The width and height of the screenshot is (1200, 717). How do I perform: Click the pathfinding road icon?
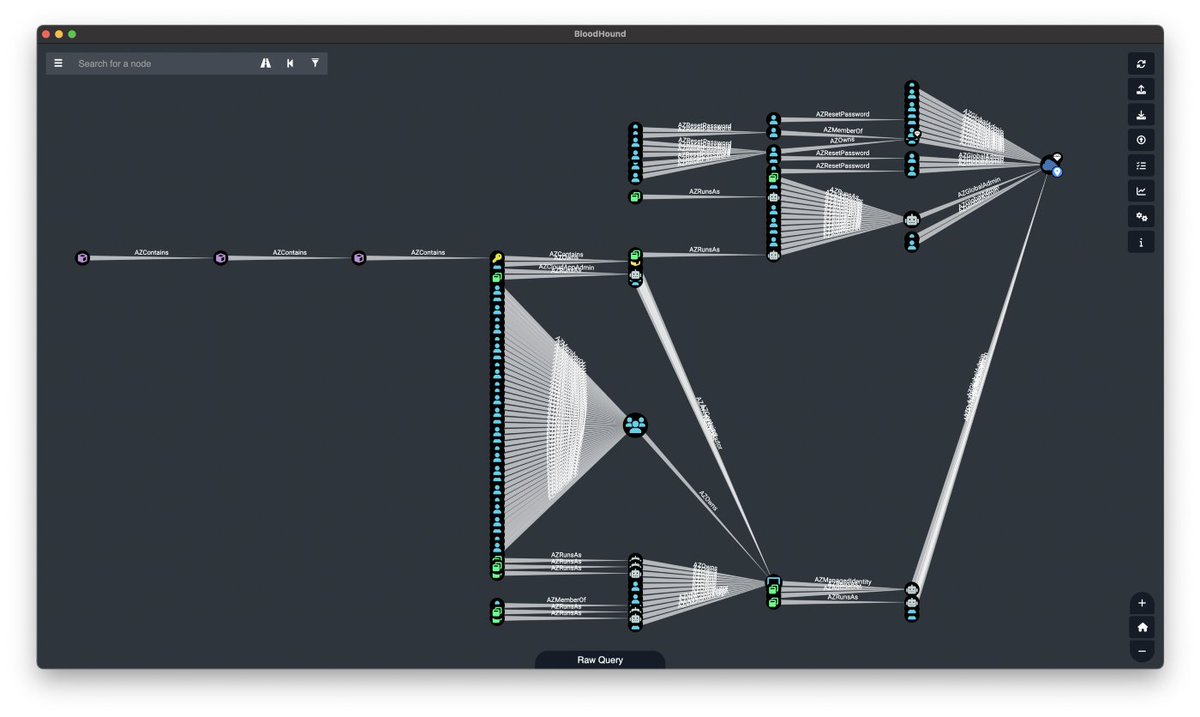[266, 63]
